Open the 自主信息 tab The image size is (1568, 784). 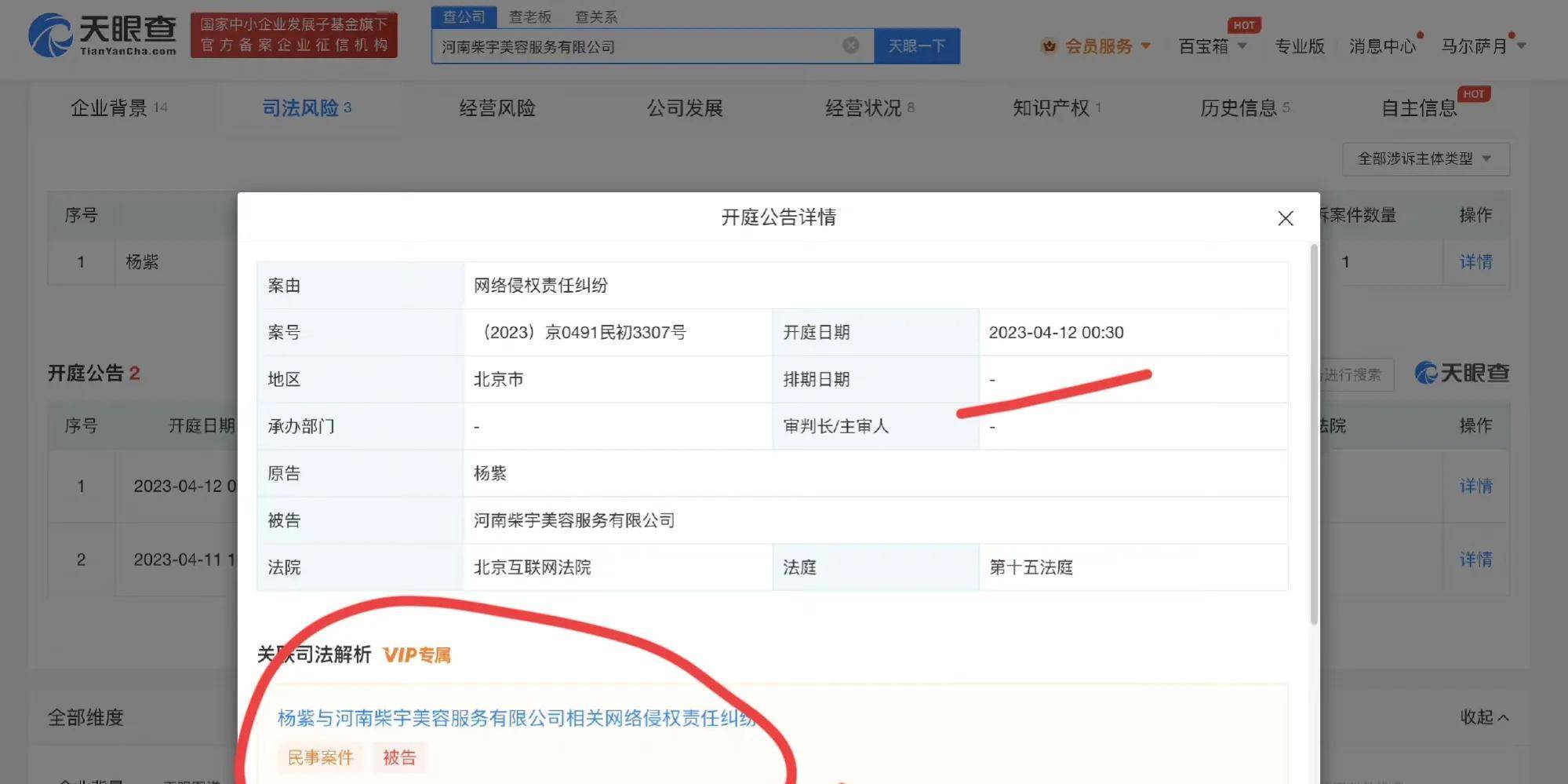pos(1419,108)
